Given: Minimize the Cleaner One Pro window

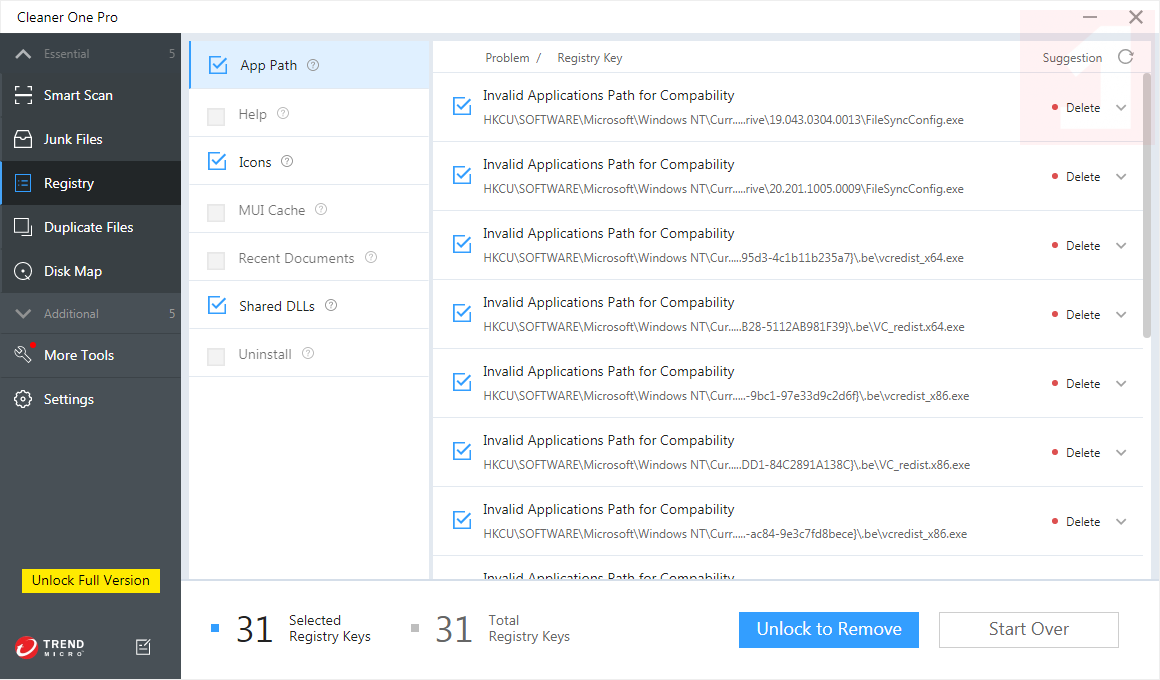Looking at the screenshot, I should coord(1090,16).
